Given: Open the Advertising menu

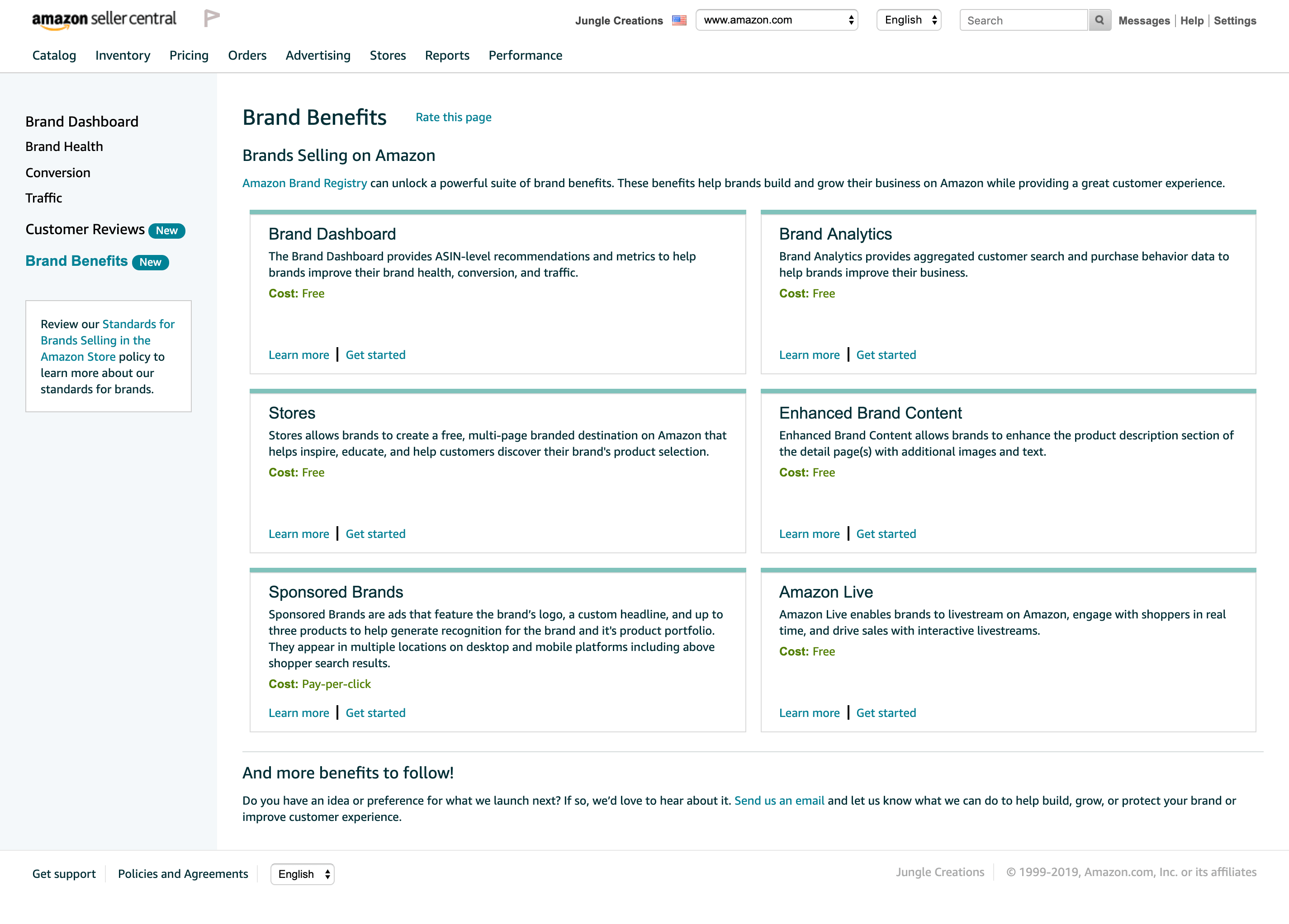Looking at the screenshot, I should [318, 55].
